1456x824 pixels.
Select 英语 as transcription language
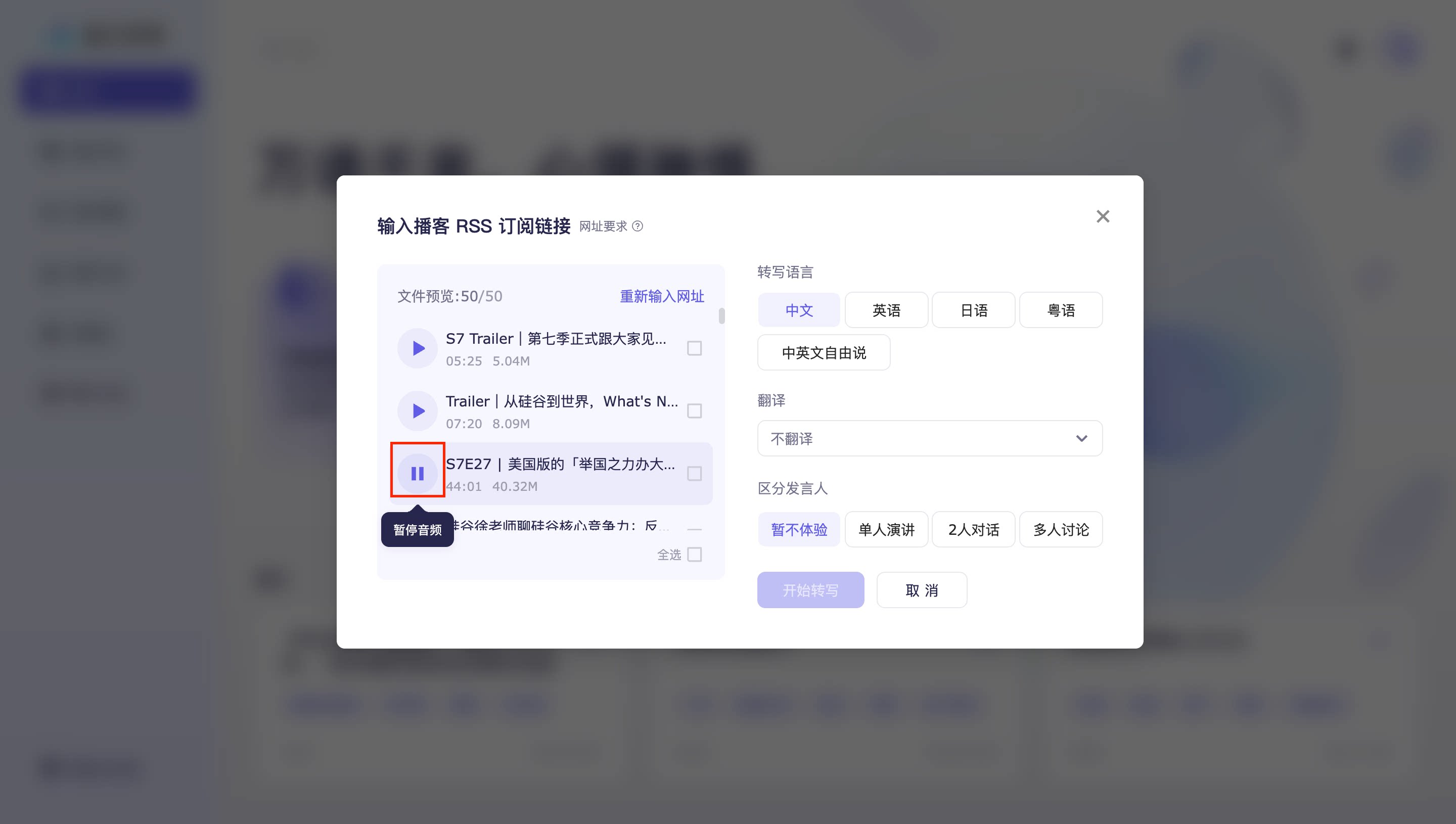pyautogui.click(x=886, y=309)
